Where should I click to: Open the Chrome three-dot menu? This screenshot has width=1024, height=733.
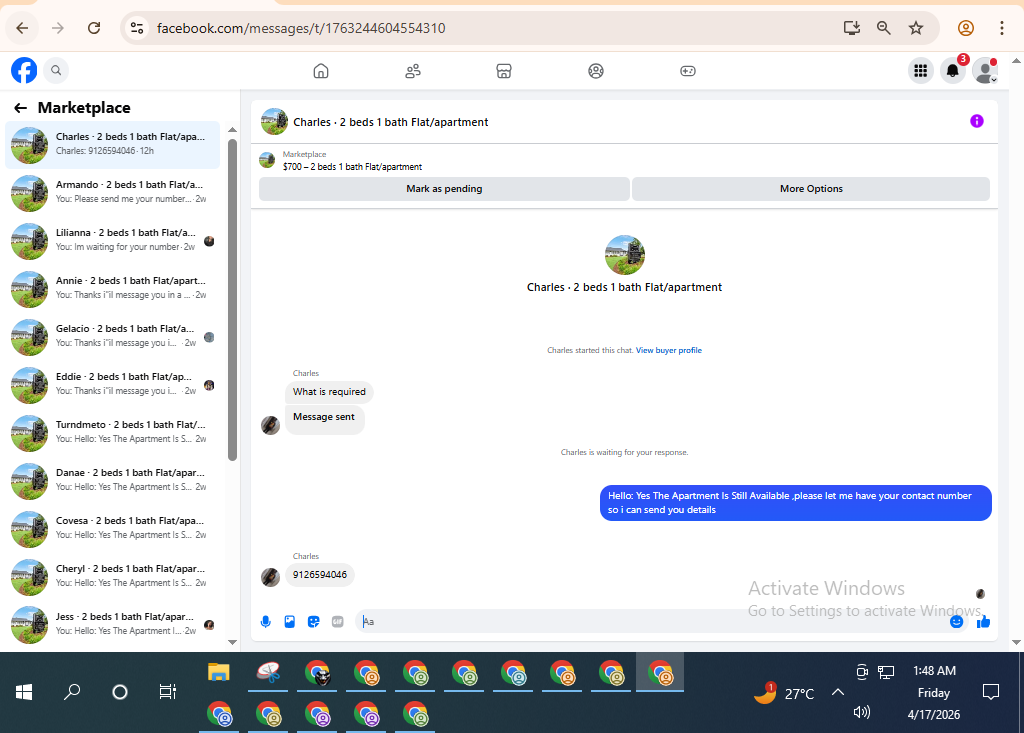(1002, 28)
